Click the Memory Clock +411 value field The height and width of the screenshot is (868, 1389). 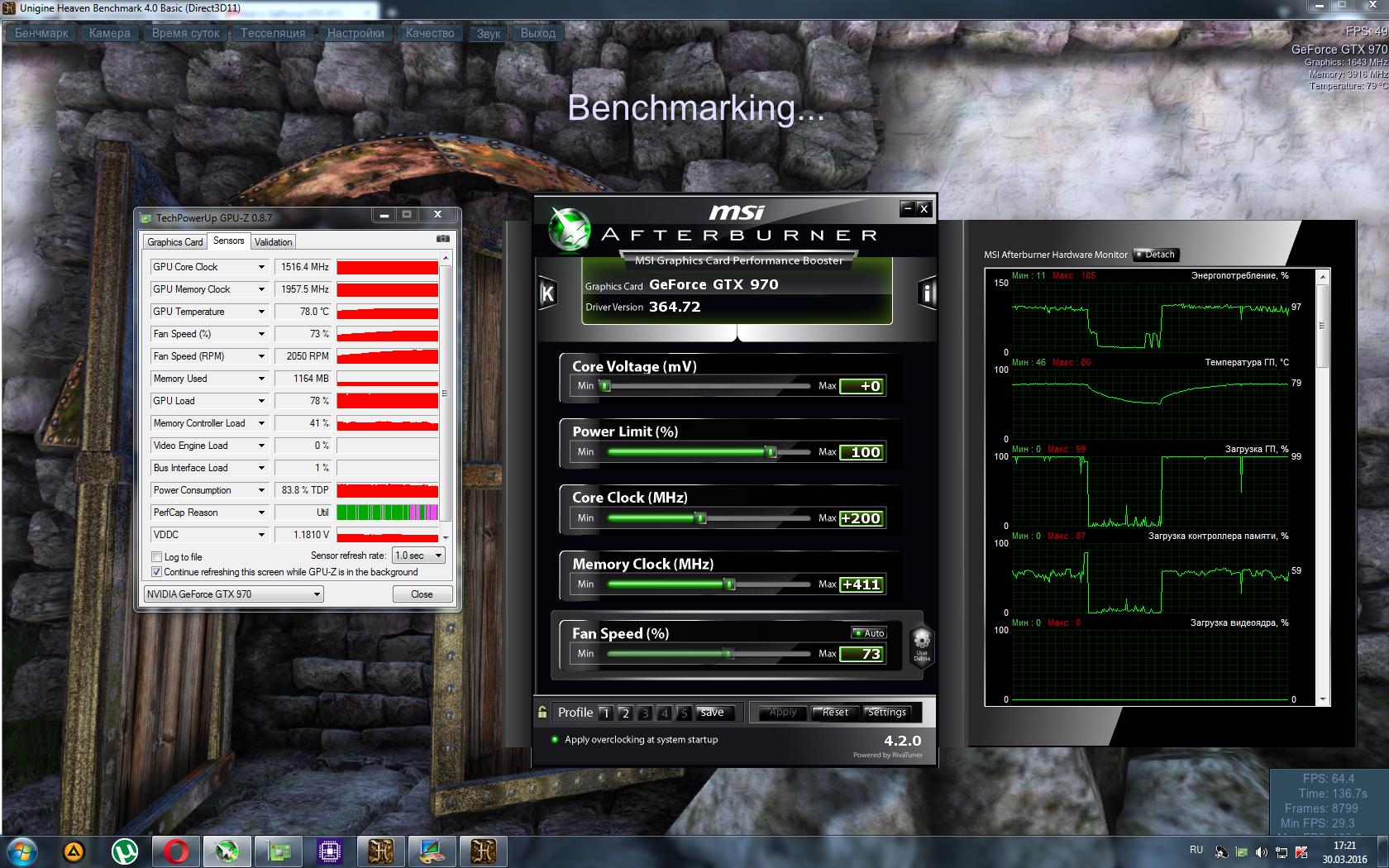click(862, 584)
